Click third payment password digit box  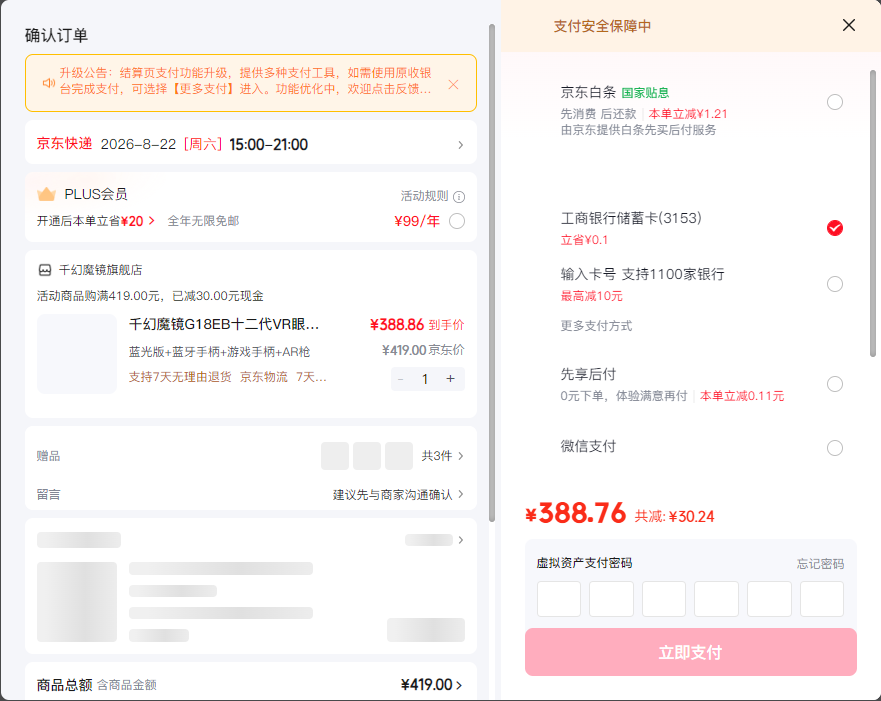tap(664, 599)
